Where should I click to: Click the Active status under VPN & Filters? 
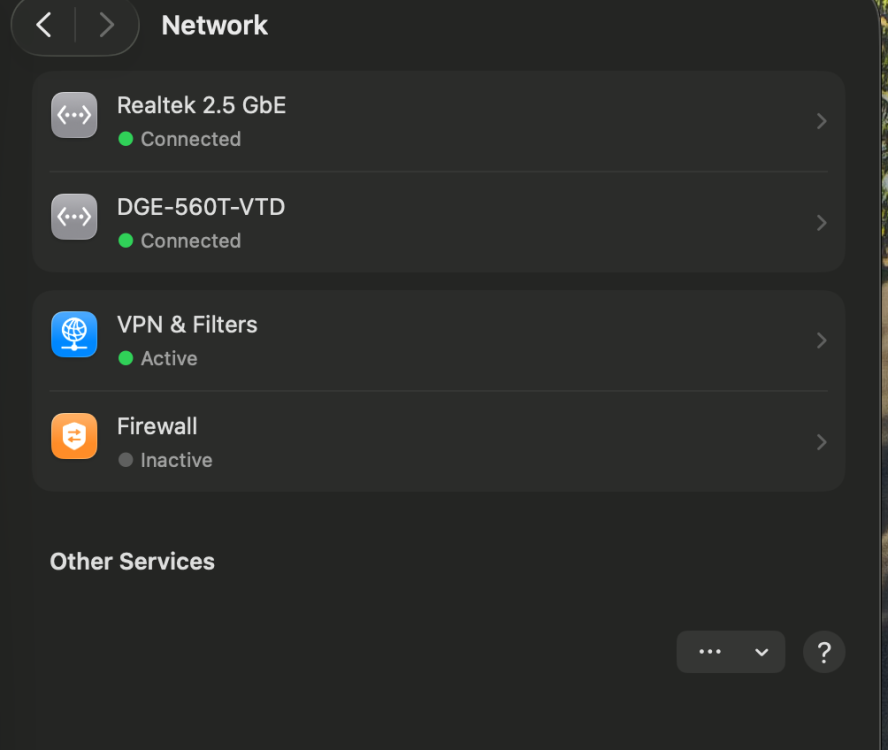point(169,358)
